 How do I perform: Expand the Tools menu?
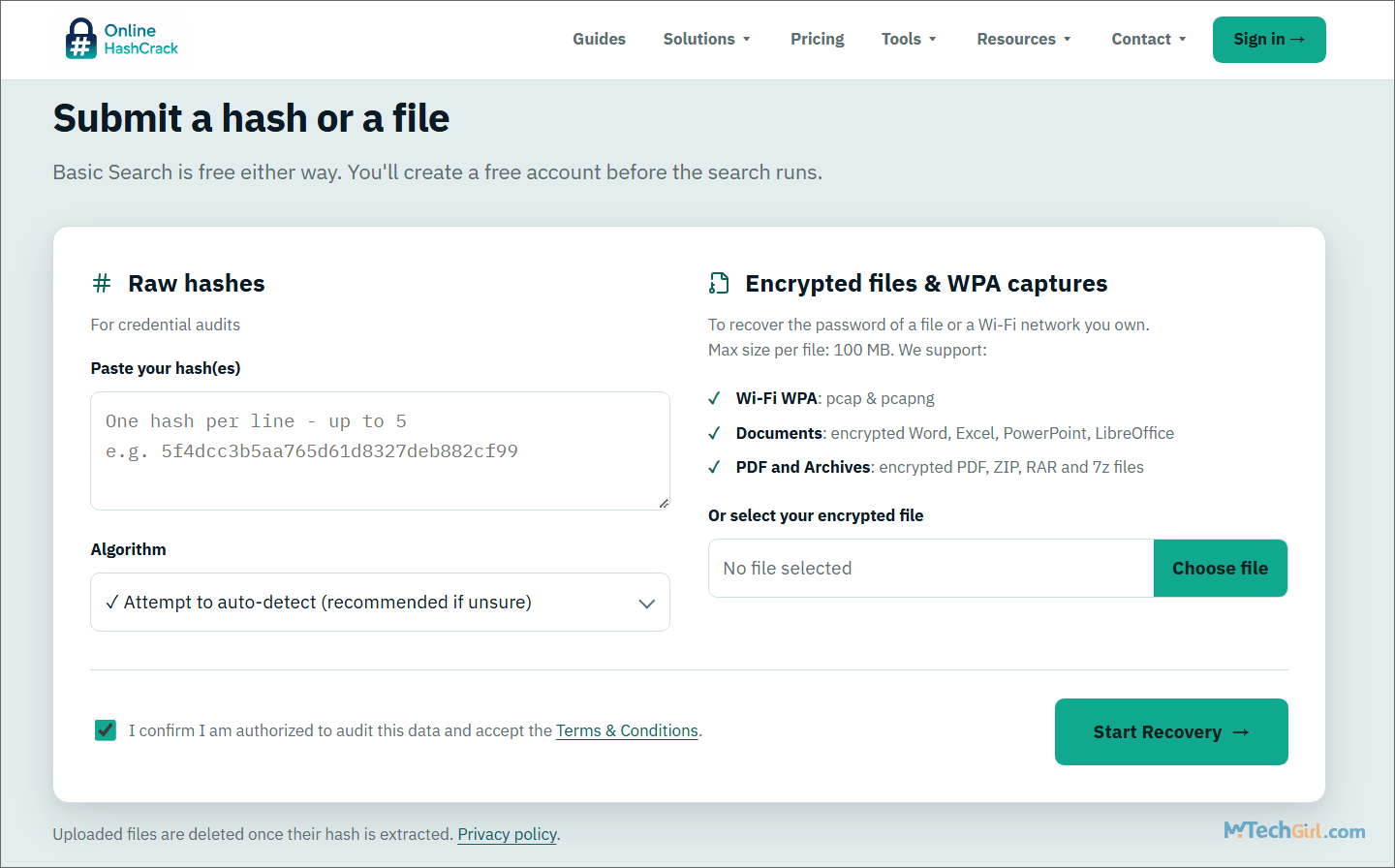pyautogui.click(x=909, y=39)
